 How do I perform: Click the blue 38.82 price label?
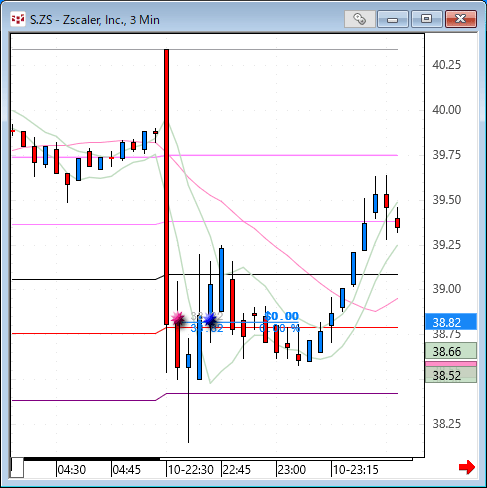[451, 322]
